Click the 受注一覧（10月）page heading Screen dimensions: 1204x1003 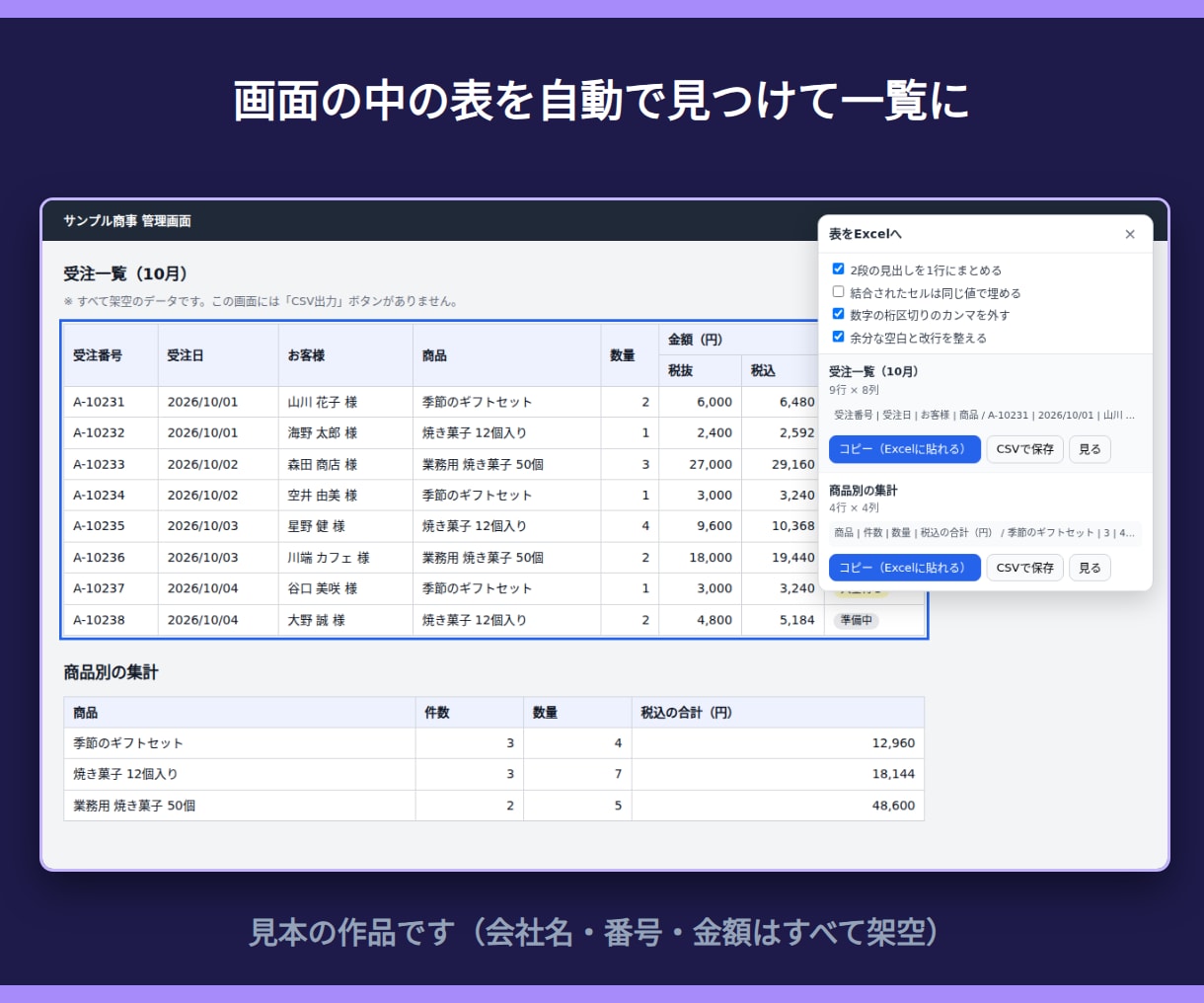tap(125, 273)
